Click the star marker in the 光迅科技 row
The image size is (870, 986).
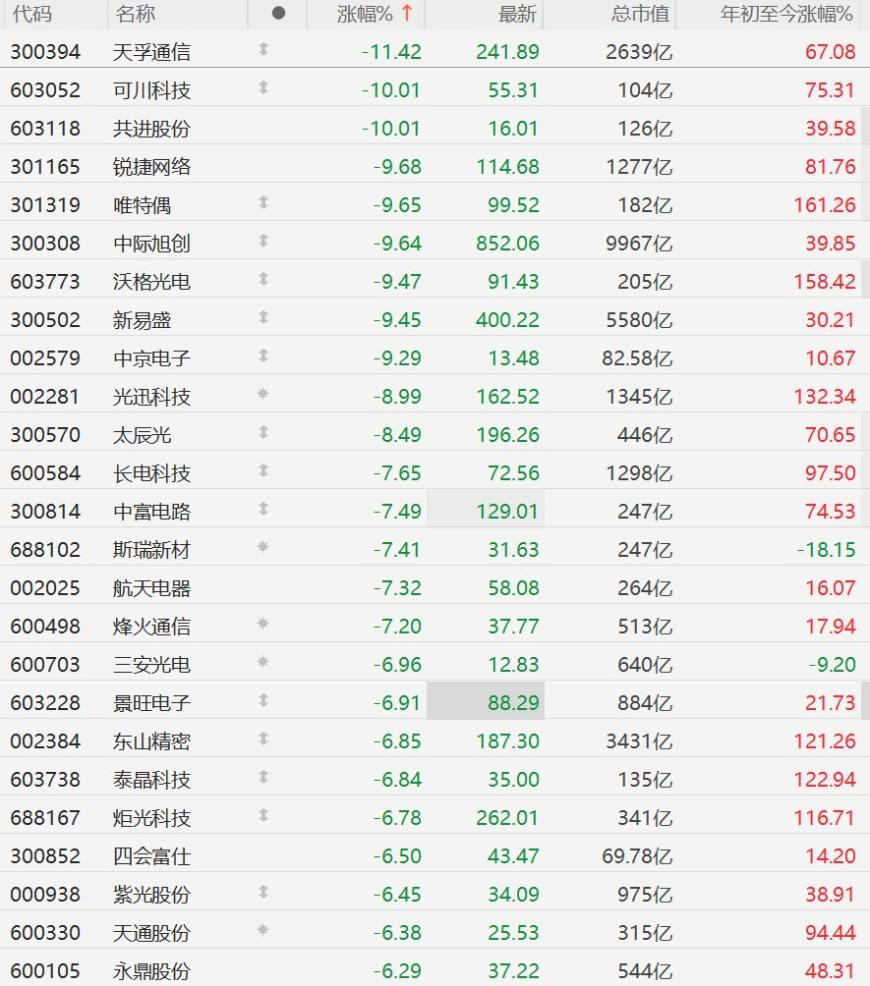(263, 394)
